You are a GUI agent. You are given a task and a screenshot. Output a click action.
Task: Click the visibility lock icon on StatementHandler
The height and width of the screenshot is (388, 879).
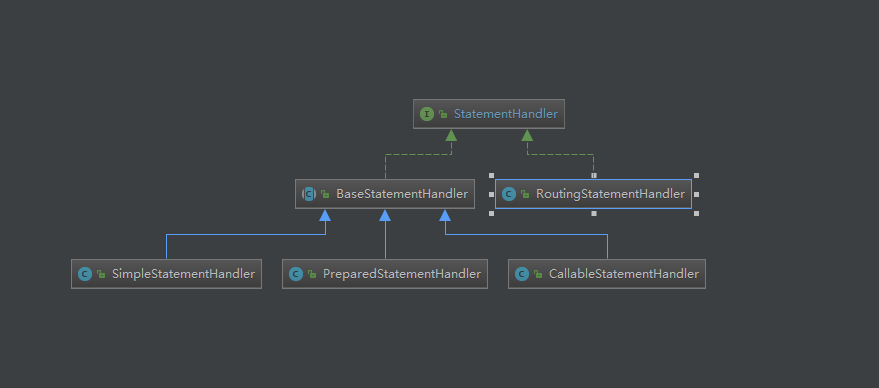(443, 114)
